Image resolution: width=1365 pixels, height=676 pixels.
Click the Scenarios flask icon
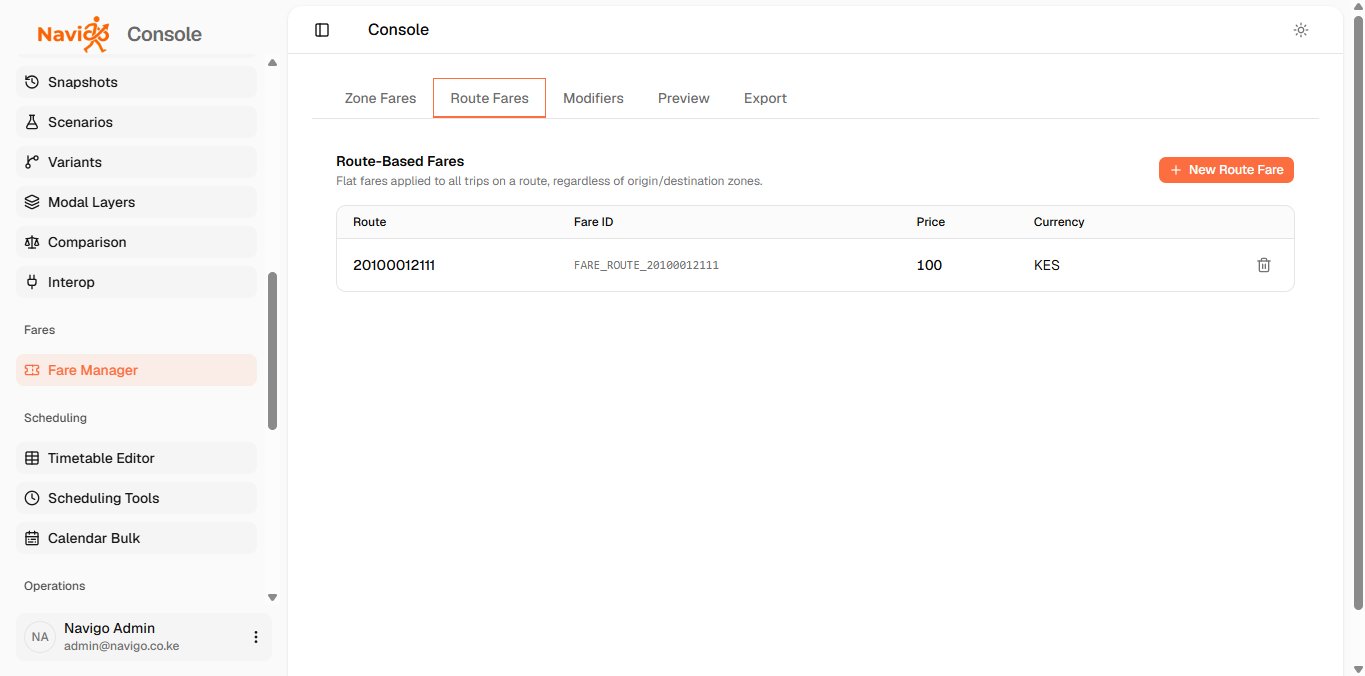pos(32,122)
